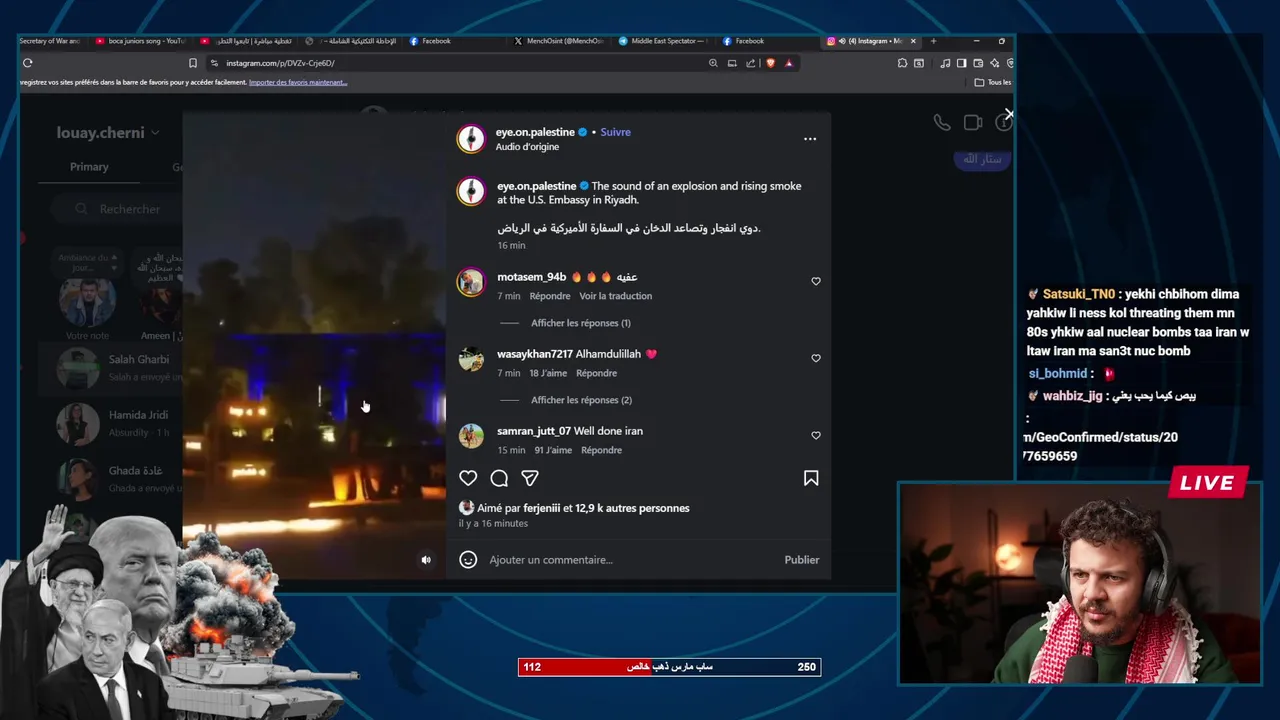The height and width of the screenshot is (720, 1280).
Task: Open the Brave Shields lion icon
Action: coord(770,63)
